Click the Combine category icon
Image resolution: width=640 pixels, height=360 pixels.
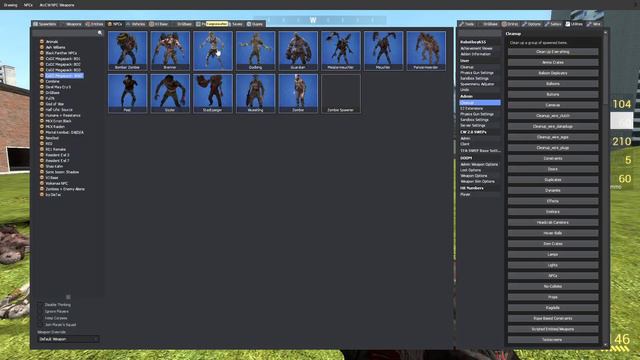(x=42, y=81)
